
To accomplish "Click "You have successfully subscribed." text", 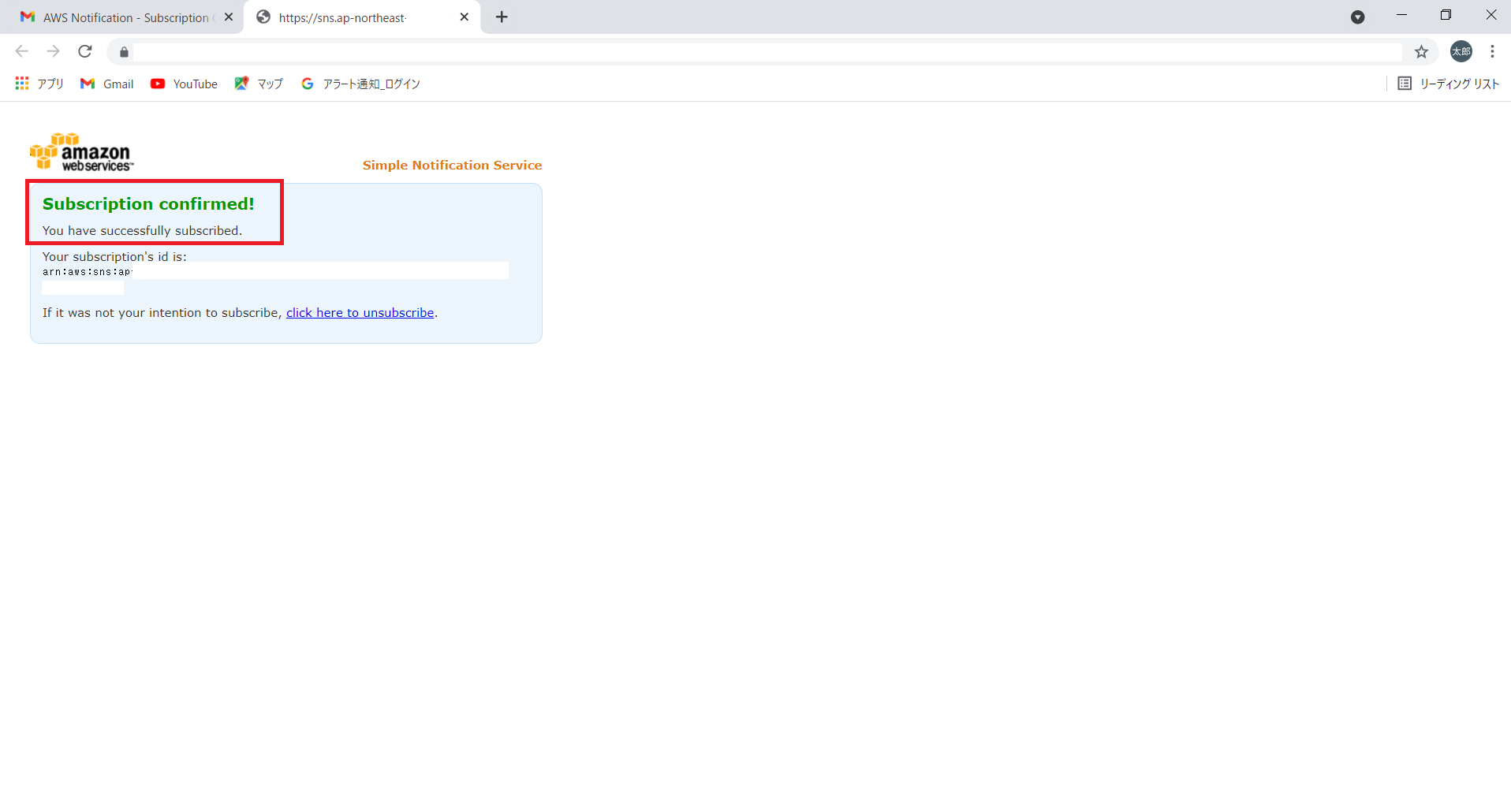I will (x=142, y=231).
